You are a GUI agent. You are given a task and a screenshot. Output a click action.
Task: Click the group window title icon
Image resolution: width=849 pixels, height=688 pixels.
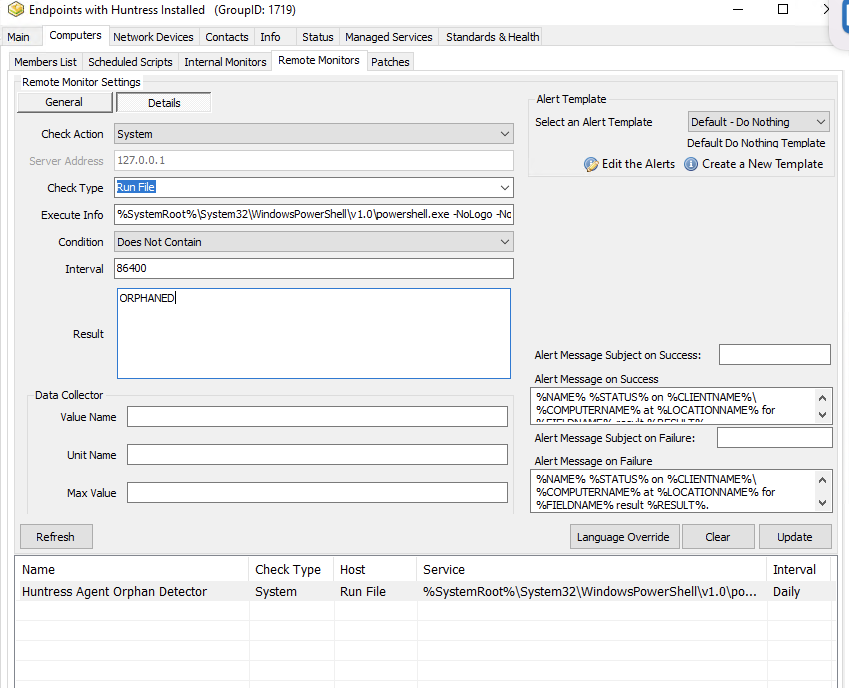(16, 9)
